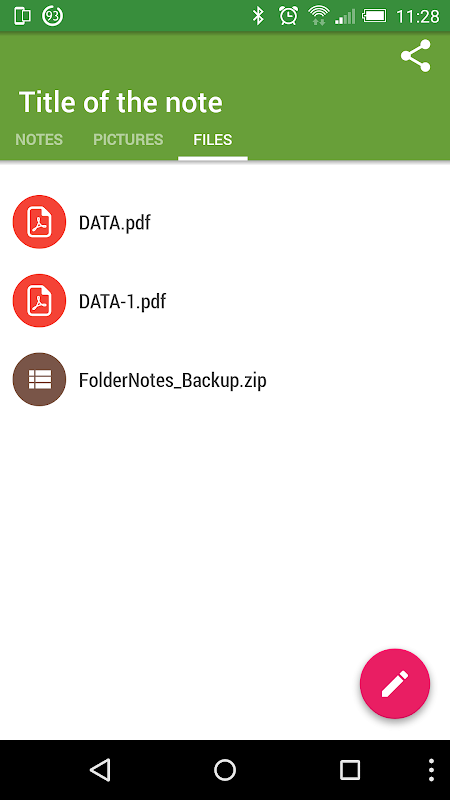This screenshot has width=450, height=800.
Task: Tap the share icon in header
Action: (x=415, y=56)
